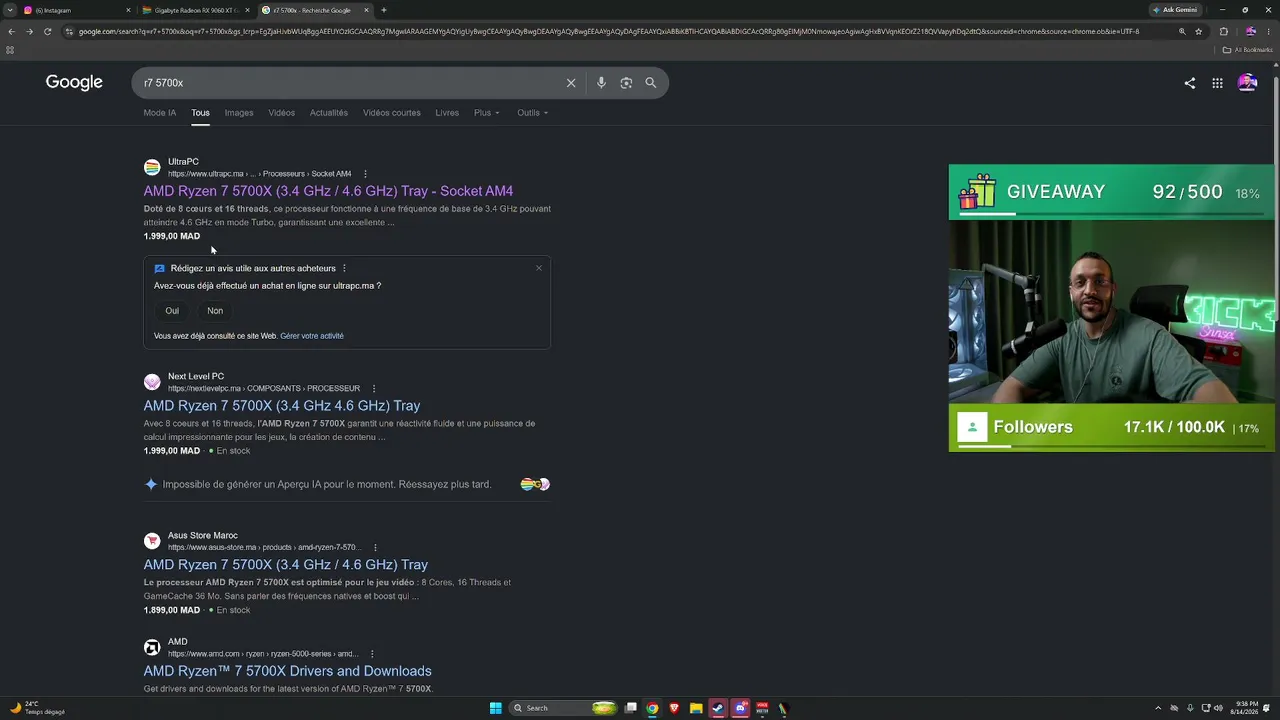Open the Chrome extensions puzzle icon

pyautogui.click(x=1223, y=31)
